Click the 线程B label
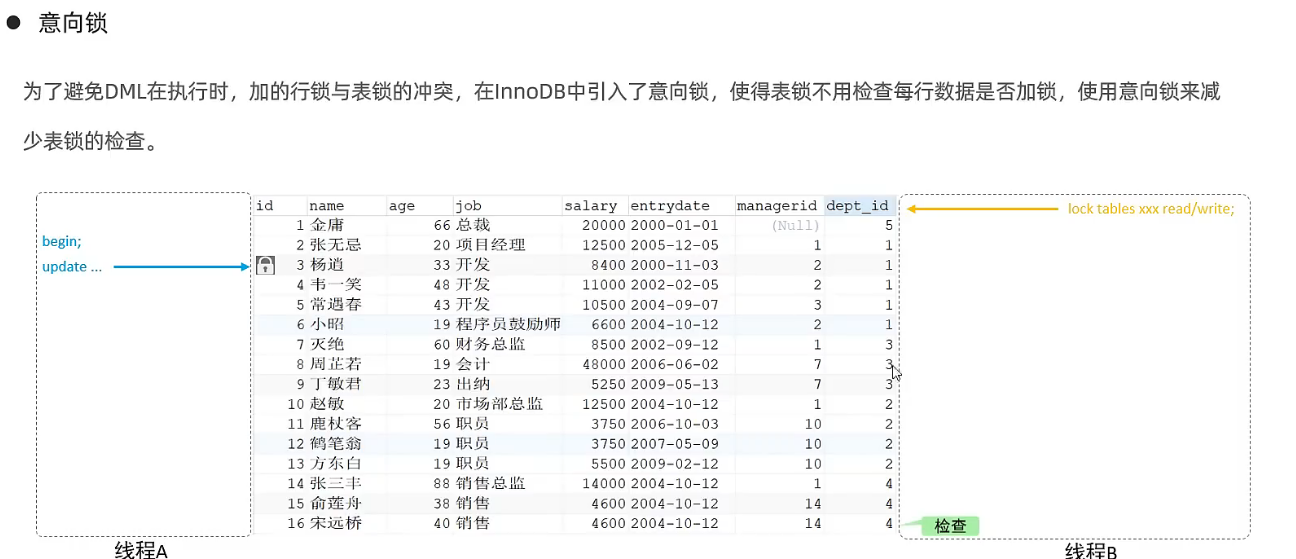1296x559 pixels. [x=1091, y=551]
